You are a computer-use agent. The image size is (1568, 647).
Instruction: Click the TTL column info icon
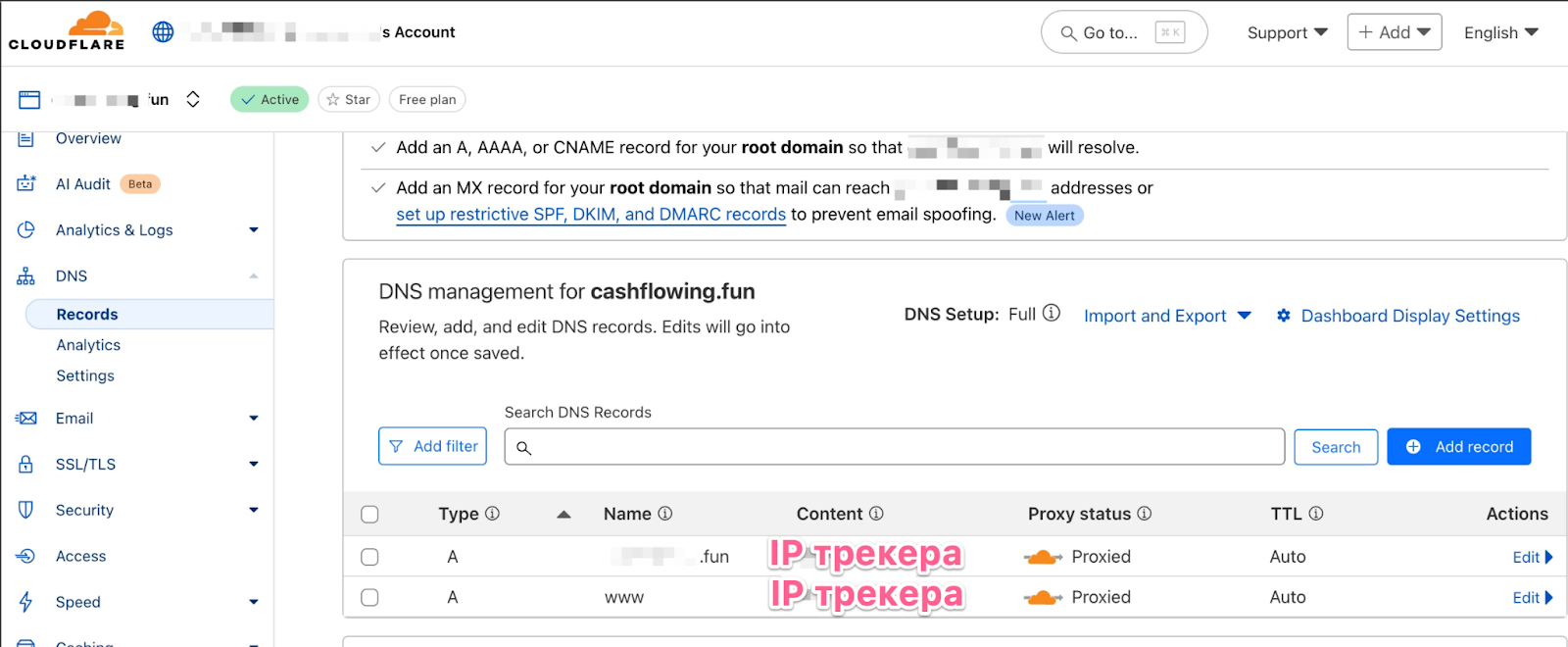coord(1316,513)
